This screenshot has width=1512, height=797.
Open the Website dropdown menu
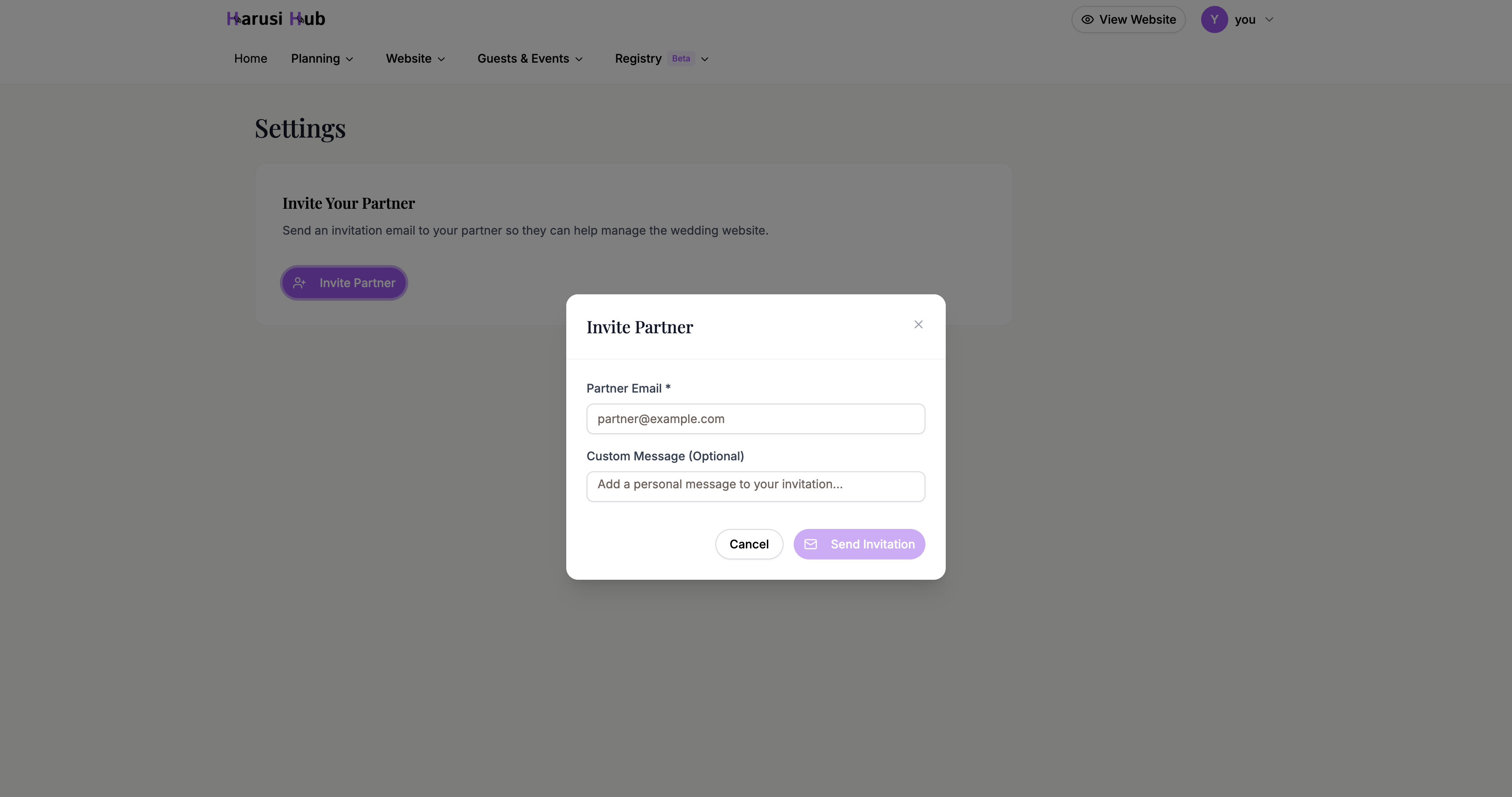(x=415, y=58)
